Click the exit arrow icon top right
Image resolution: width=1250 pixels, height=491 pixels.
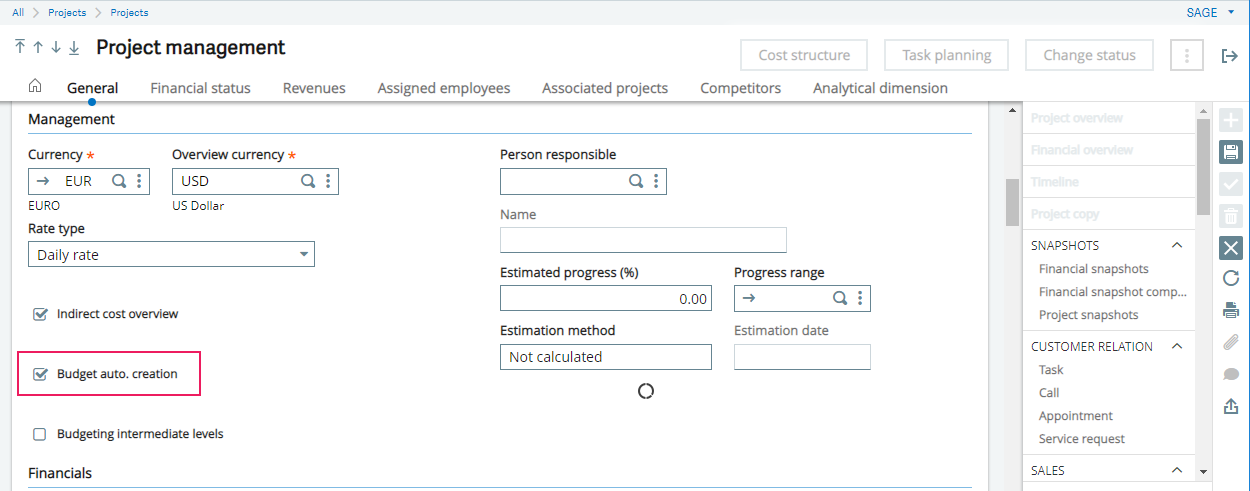[1230, 55]
